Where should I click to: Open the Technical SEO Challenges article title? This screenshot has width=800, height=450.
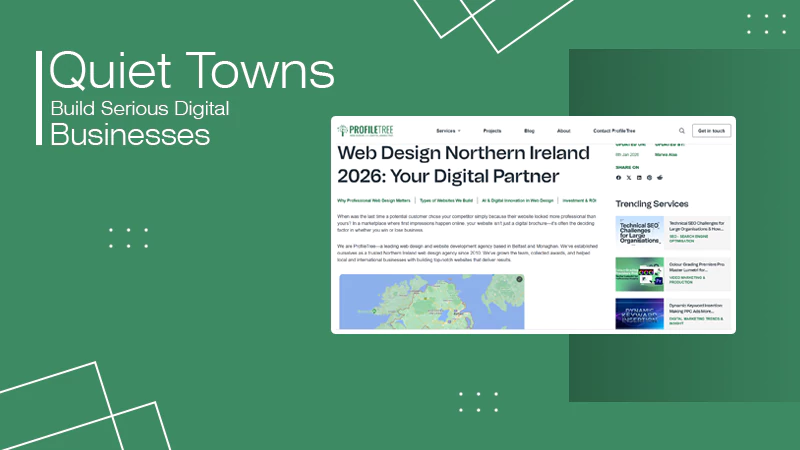point(696,226)
